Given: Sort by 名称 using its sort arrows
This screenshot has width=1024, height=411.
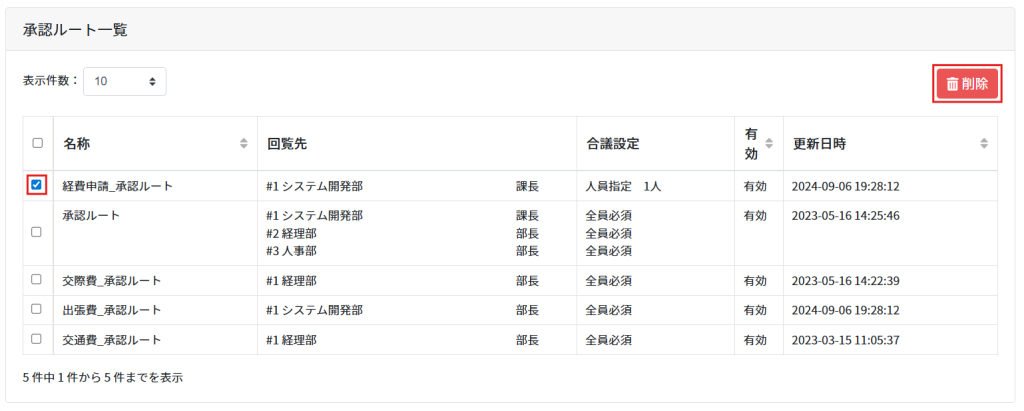Looking at the screenshot, I should [243, 144].
